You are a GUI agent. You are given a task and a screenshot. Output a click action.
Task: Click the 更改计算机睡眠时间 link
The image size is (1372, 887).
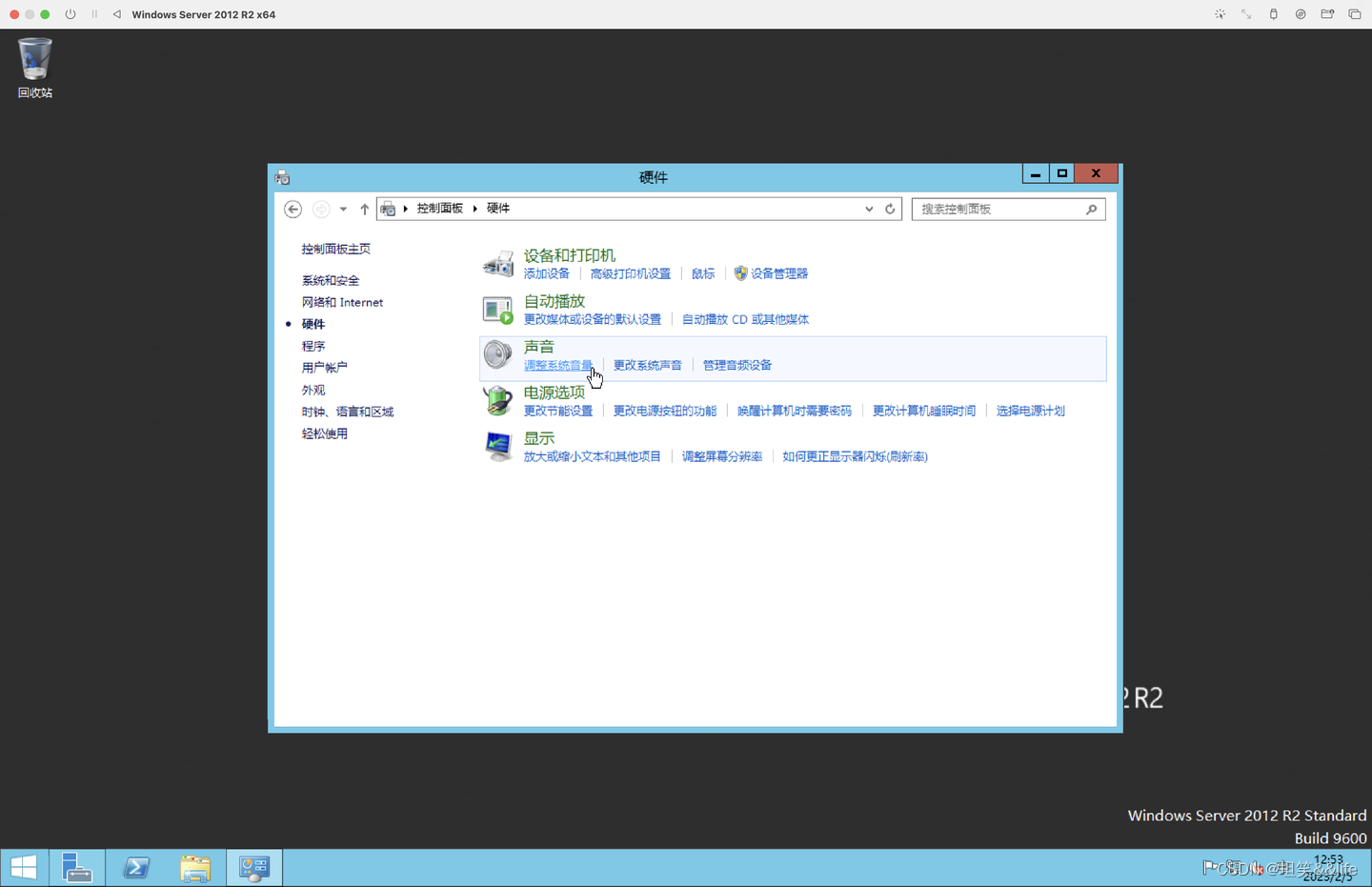(x=924, y=411)
